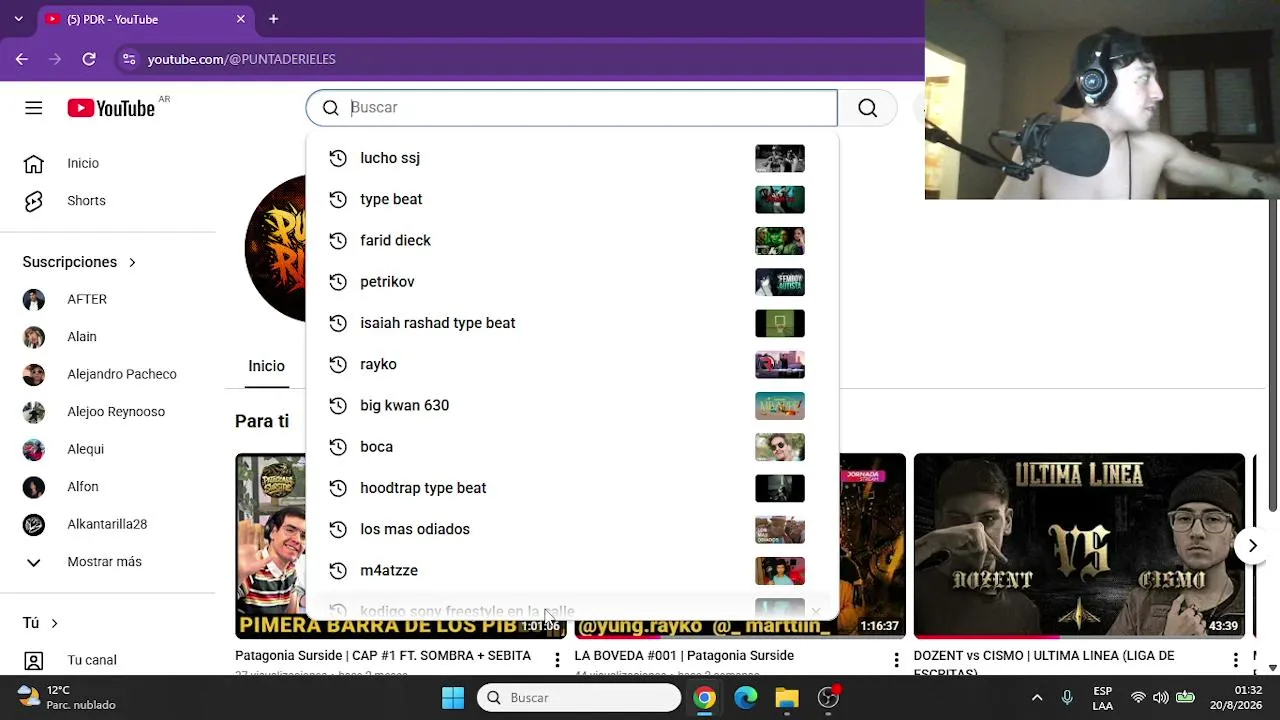The image size is (1280, 720).
Task: Click the 'boca' suggestion thumbnail
Action: coord(780,447)
